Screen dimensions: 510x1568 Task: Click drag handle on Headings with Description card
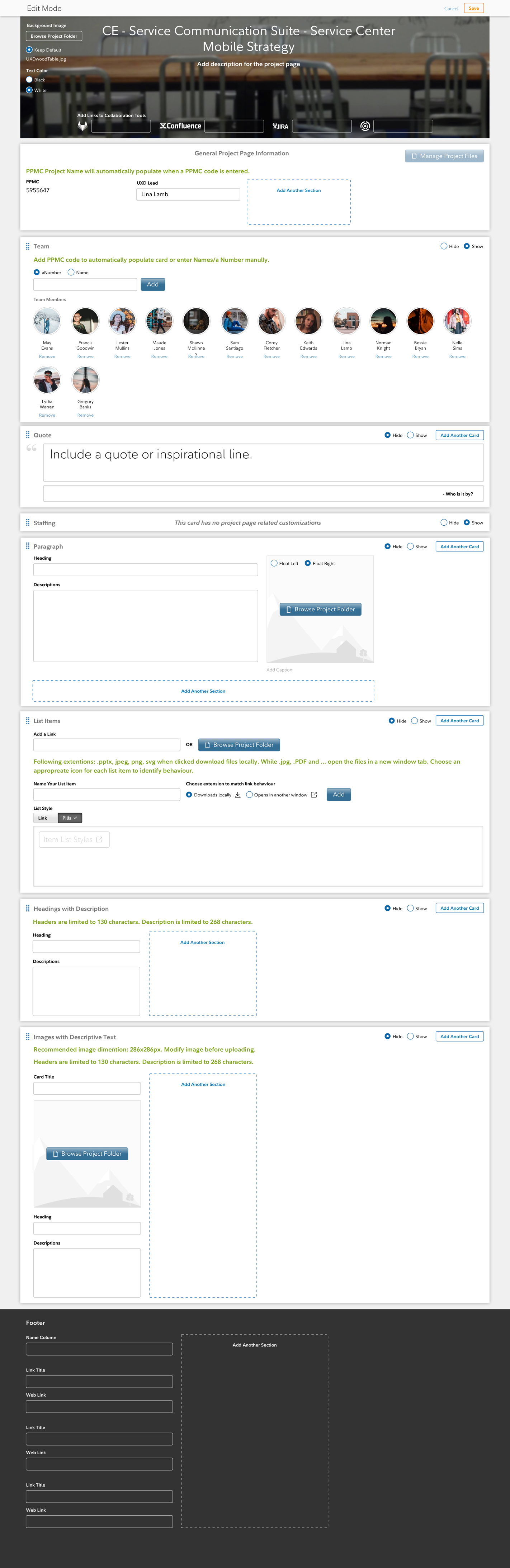[x=27, y=908]
